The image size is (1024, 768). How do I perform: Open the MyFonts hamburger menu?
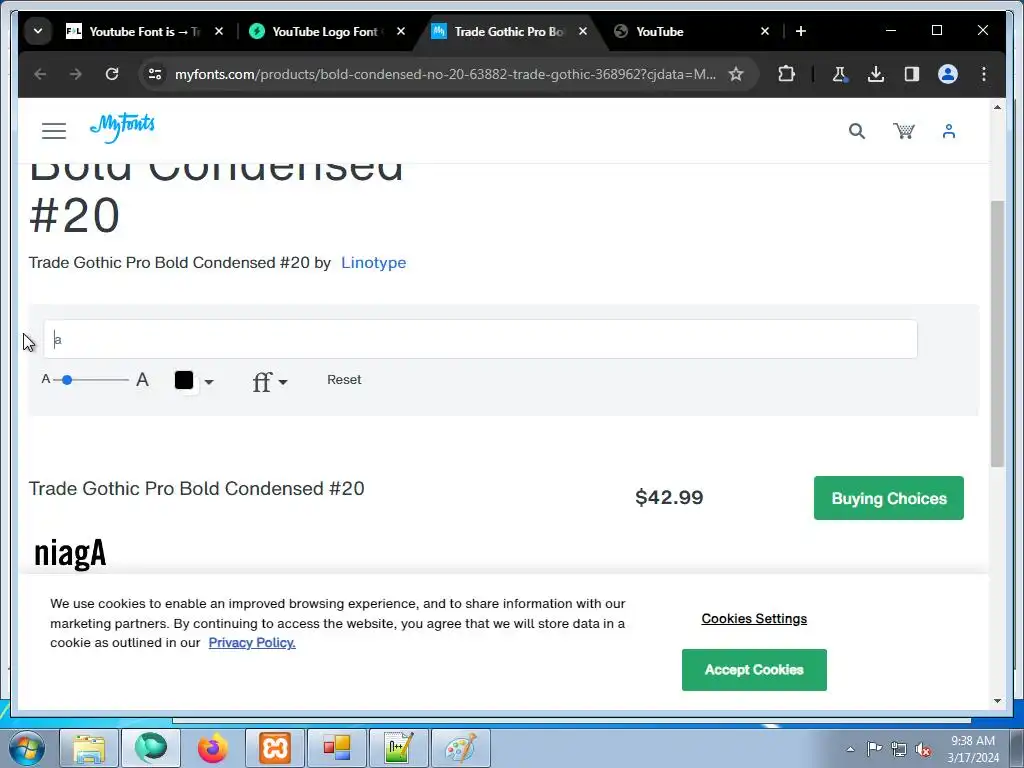click(x=54, y=131)
